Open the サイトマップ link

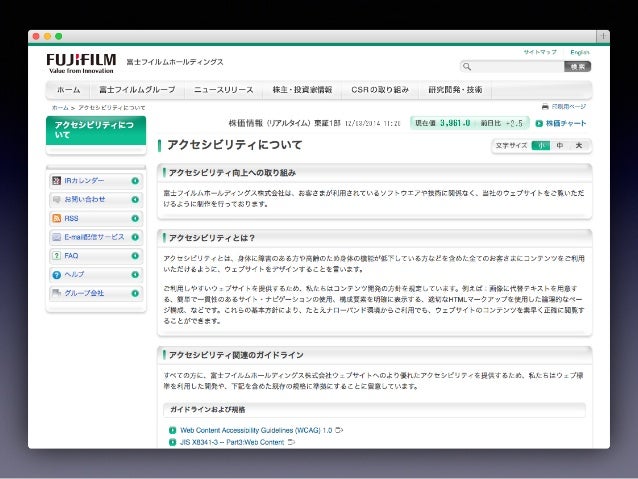(x=540, y=52)
